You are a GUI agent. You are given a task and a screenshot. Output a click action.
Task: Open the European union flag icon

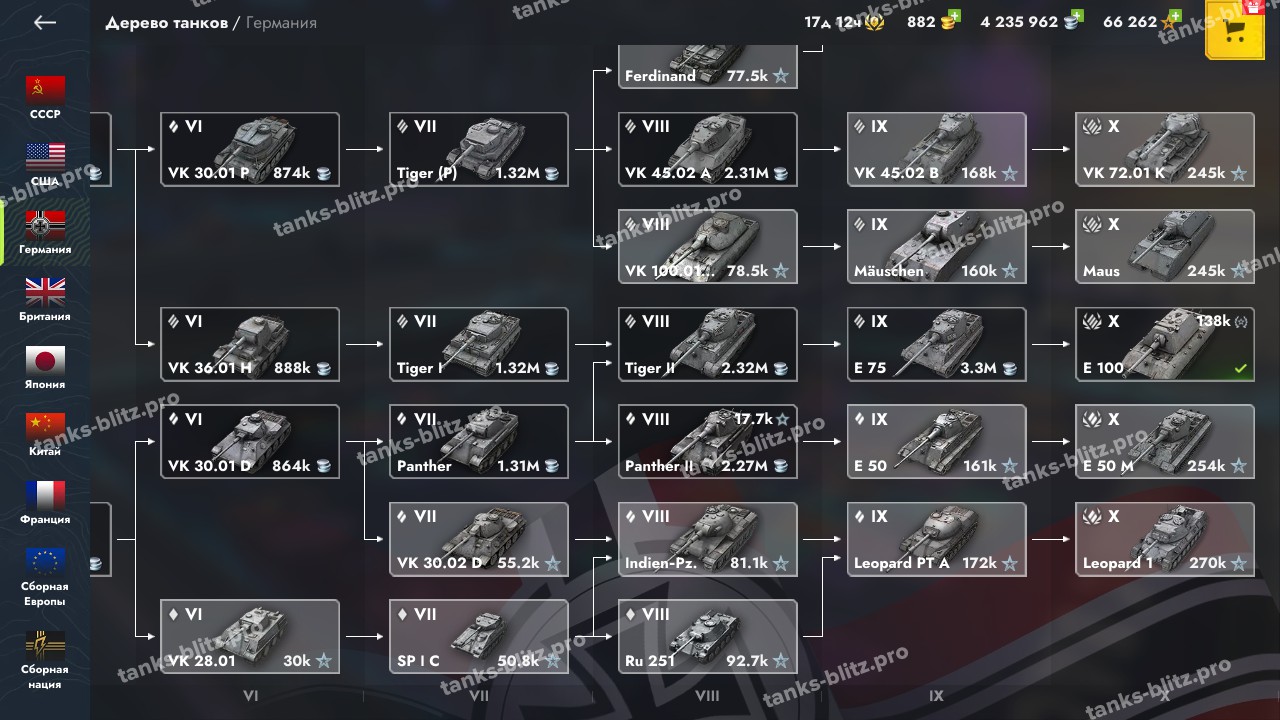point(45,562)
